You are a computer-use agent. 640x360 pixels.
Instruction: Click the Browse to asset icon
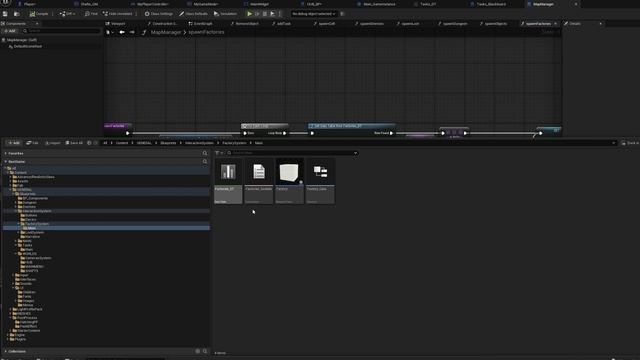pos(17,14)
